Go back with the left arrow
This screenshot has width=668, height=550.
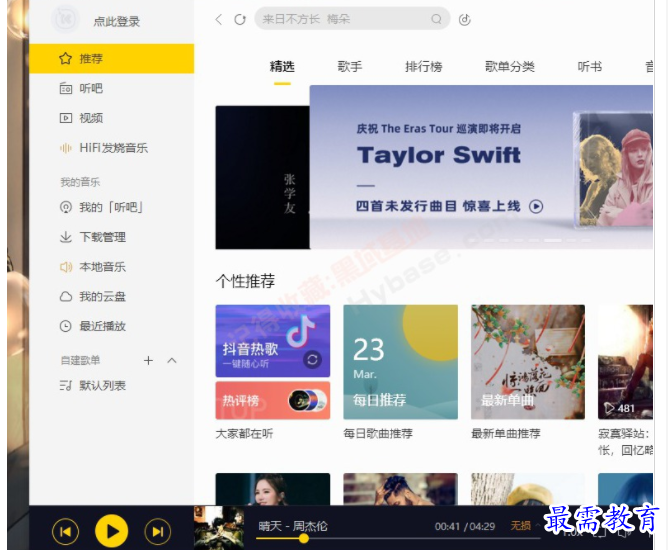[219, 20]
